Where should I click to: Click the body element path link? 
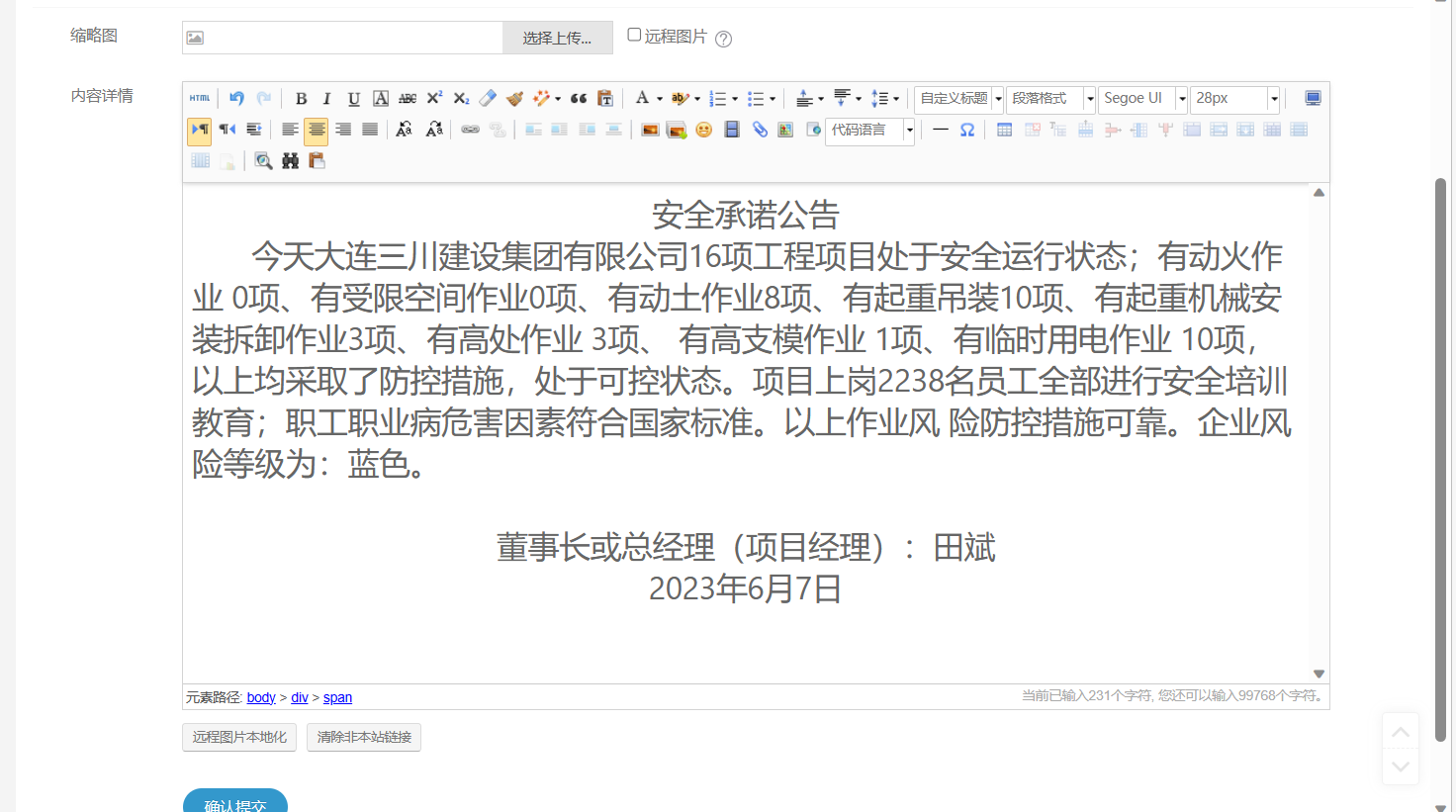tap(261, 697)
